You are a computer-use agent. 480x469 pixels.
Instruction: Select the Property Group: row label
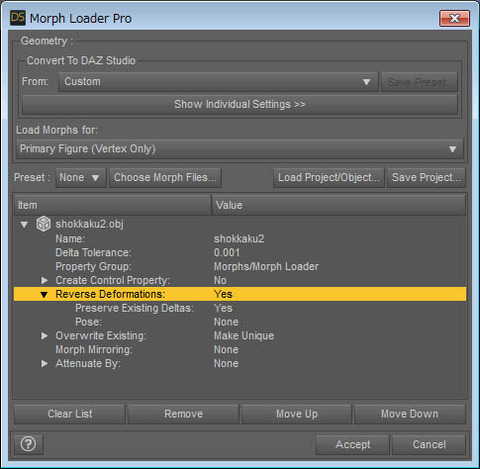pyautogui.click(x=93, y=266)
